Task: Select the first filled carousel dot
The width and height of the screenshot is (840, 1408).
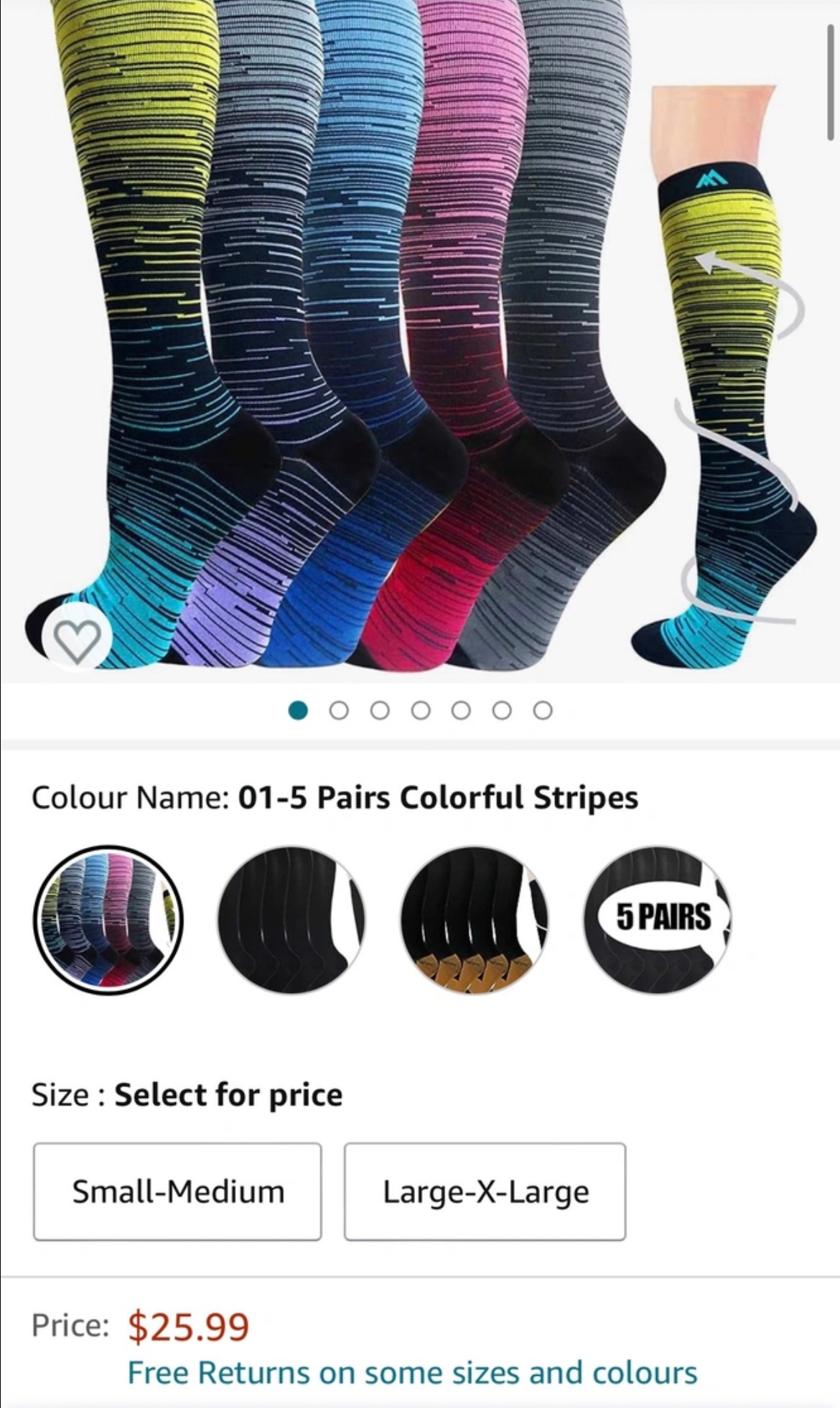Action: [x=298, y=710]
